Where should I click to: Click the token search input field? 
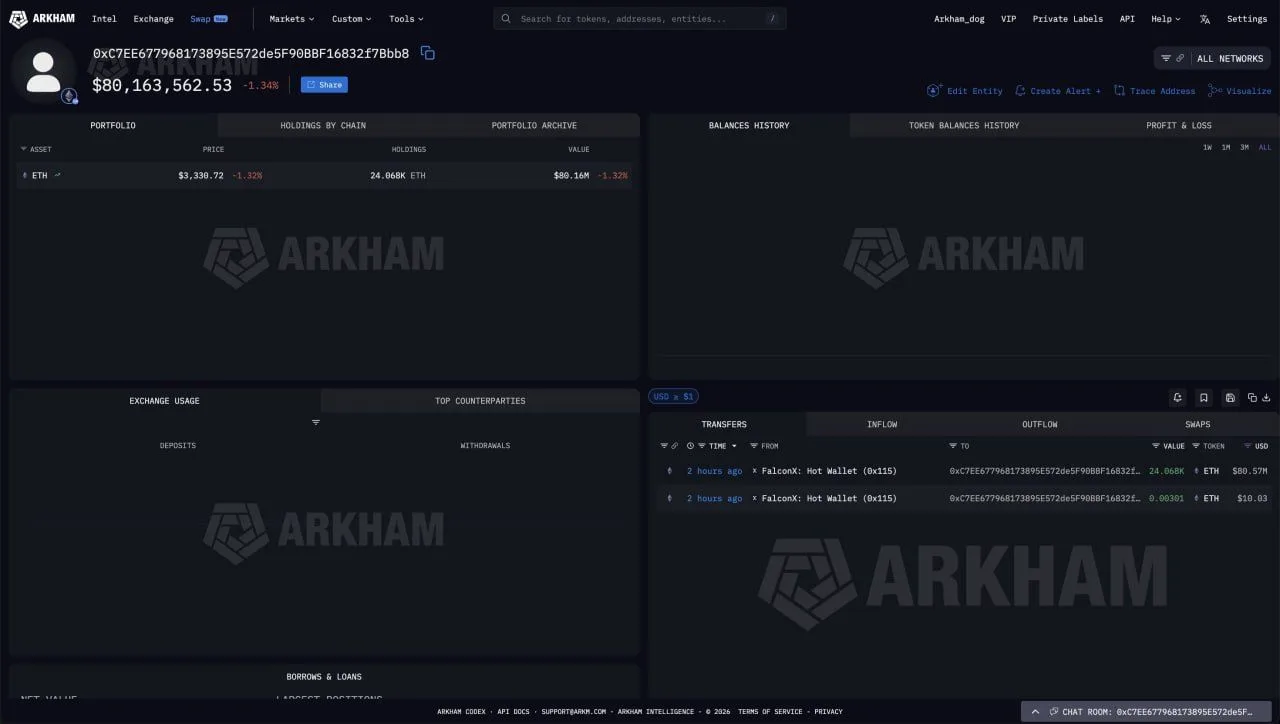[x=640, y=19]
